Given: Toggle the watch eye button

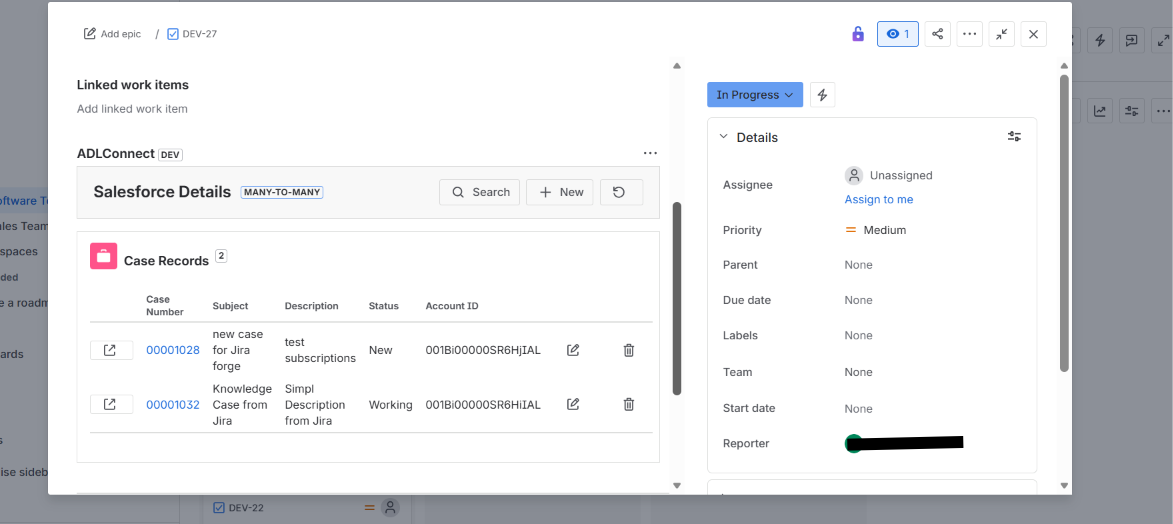Looking at the screenshot, I should pyautogui.click(x=898, y=34).
